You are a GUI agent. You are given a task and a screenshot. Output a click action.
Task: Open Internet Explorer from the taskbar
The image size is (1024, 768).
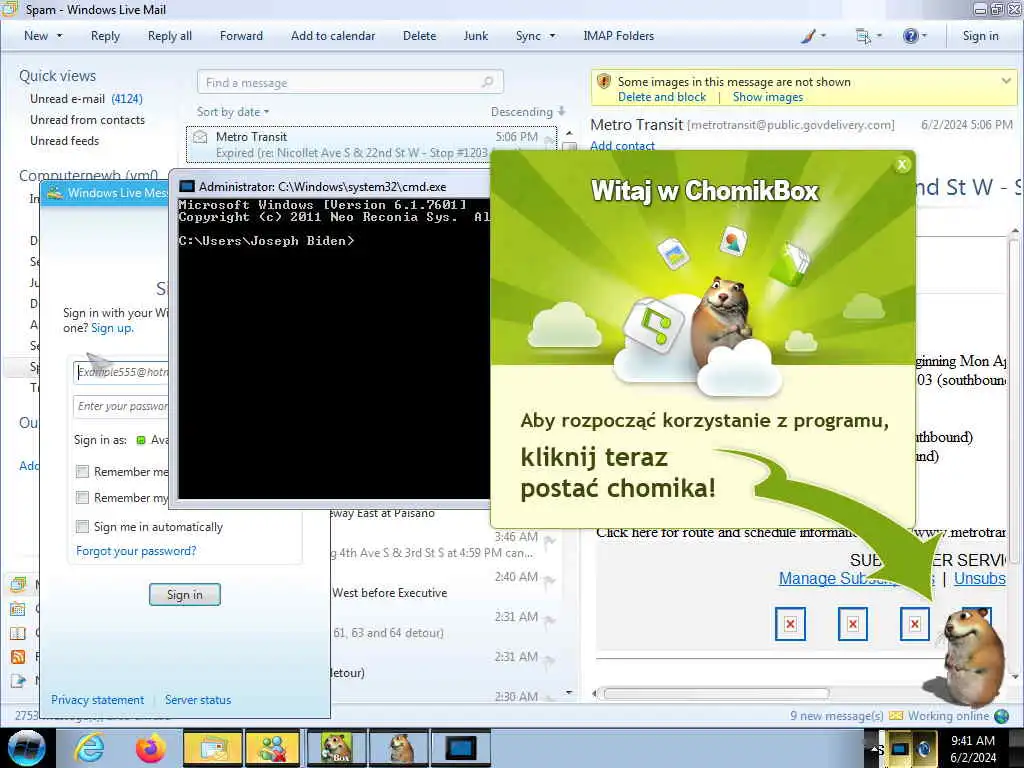point(89,748)
